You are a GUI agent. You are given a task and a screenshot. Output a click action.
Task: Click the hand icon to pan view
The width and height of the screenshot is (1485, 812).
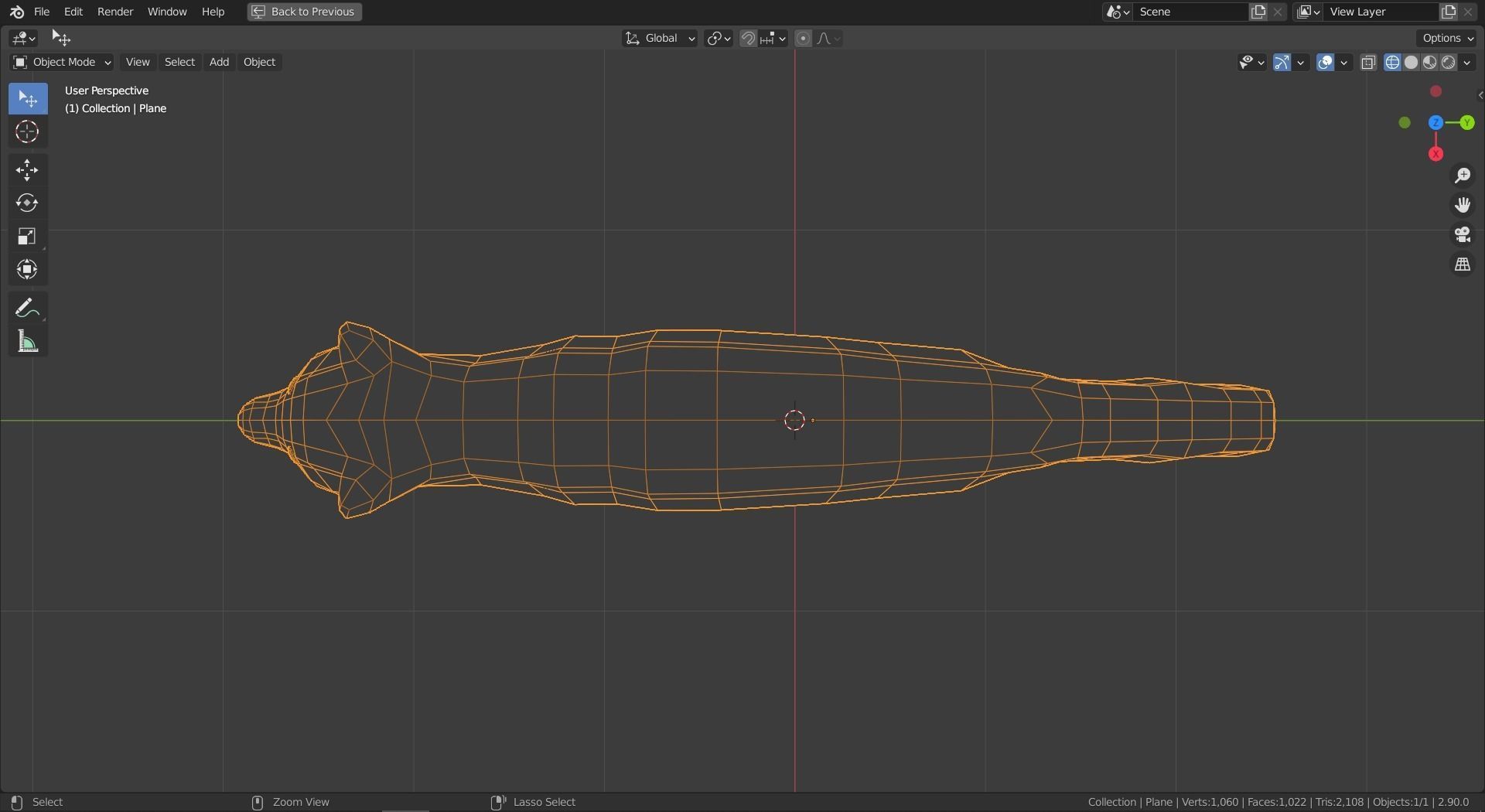pyautogui.click(x=1463, y=205)
